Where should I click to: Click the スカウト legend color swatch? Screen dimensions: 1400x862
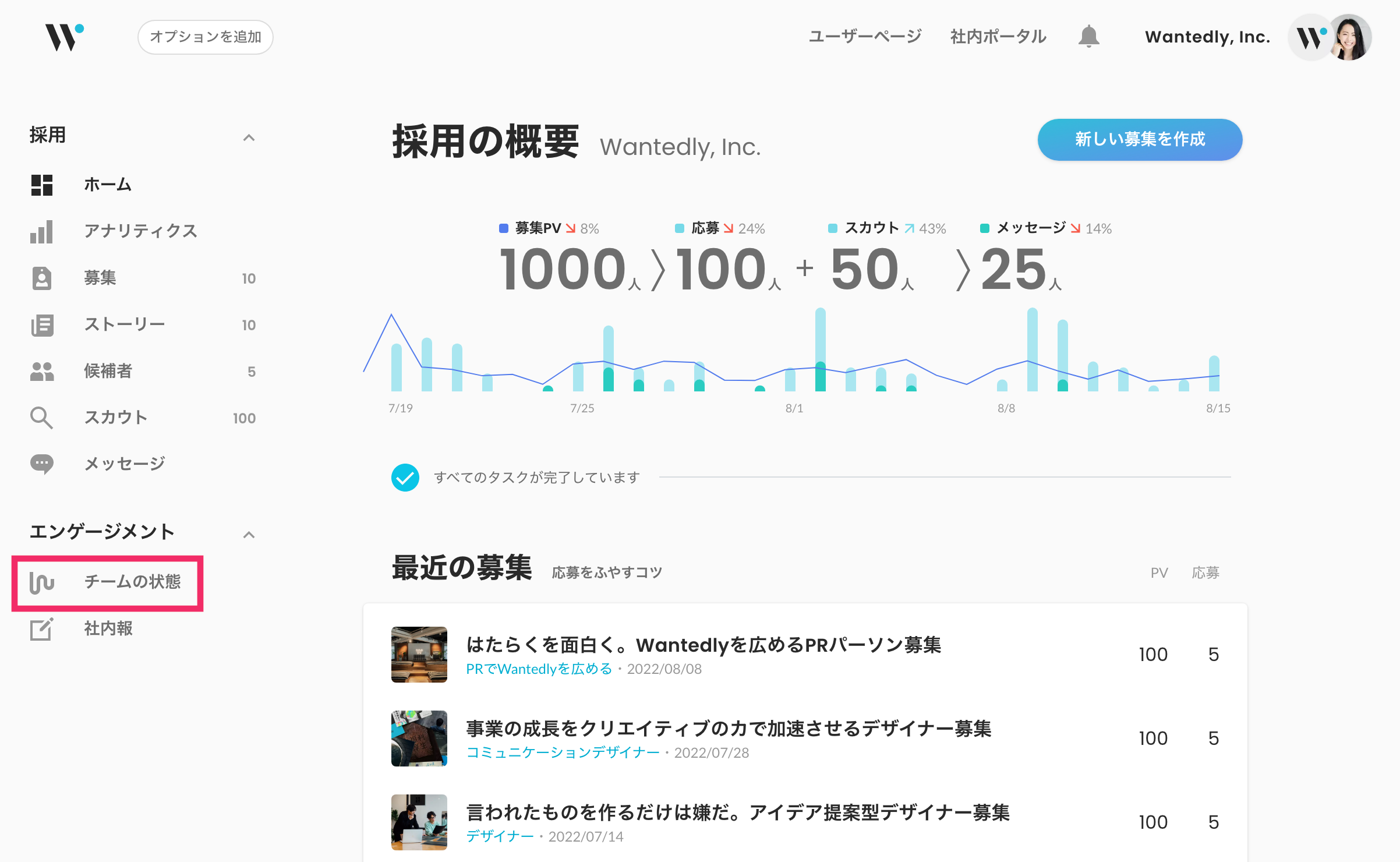833,228
